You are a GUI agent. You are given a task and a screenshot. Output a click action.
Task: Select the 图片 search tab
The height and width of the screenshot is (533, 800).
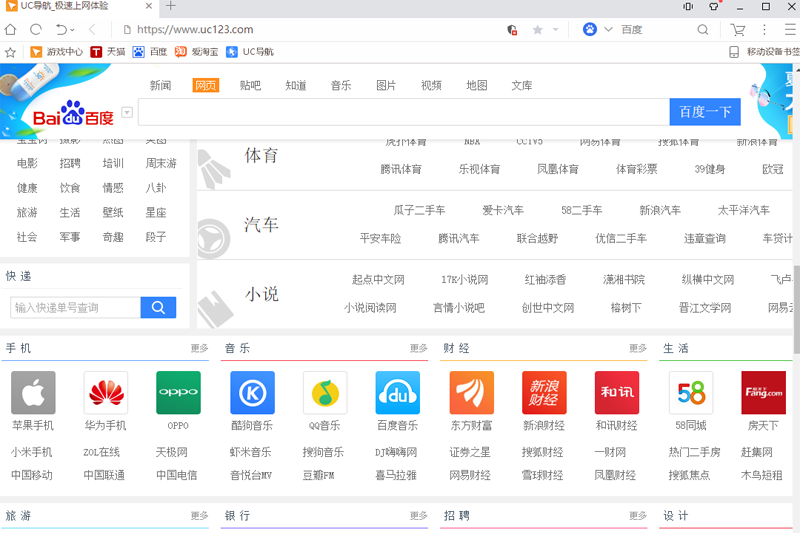[x=386, y=85]
